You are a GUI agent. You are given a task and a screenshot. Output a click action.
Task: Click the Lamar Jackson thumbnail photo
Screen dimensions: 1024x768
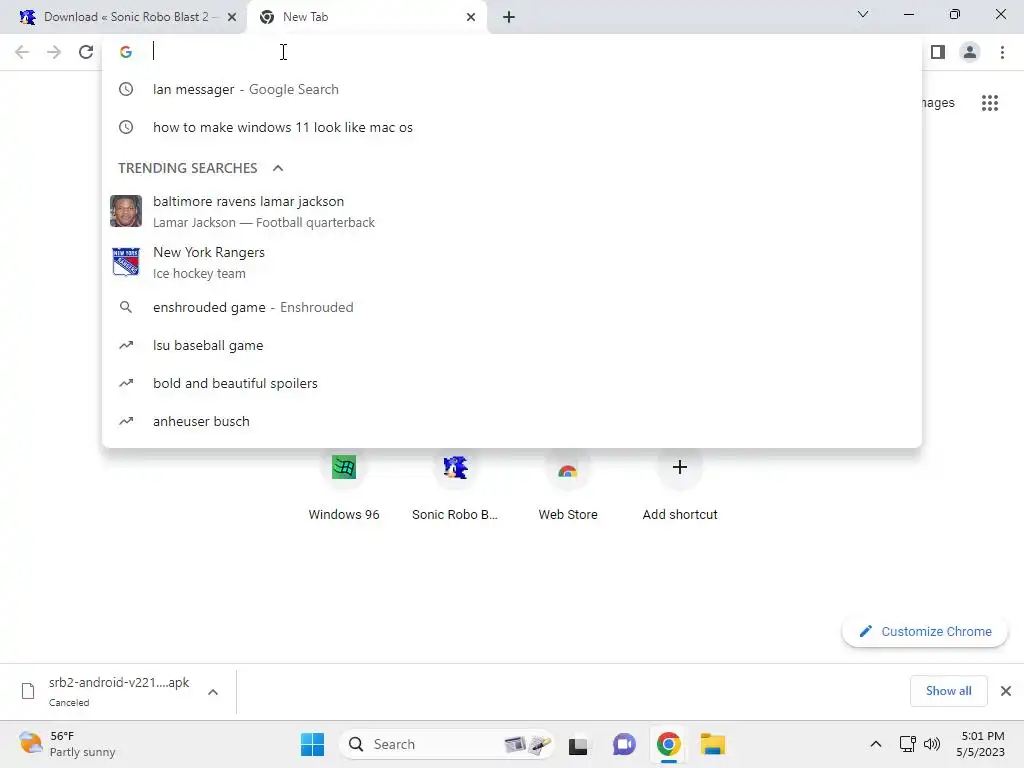click(x=126, y=211)
